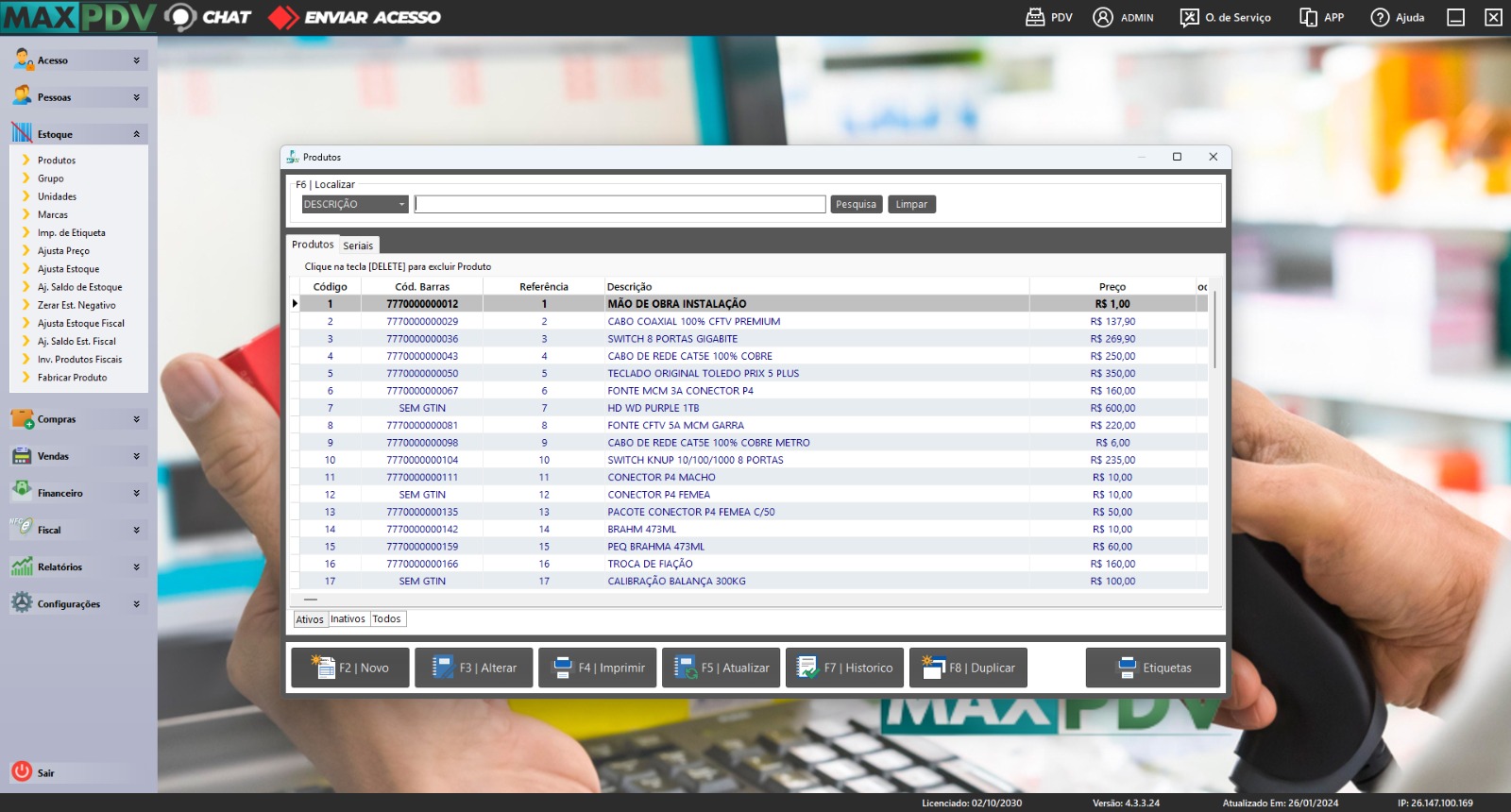Click the ADMIN user icon
This screenshot has height=812, width=1511.
[x=1103, y=17]
